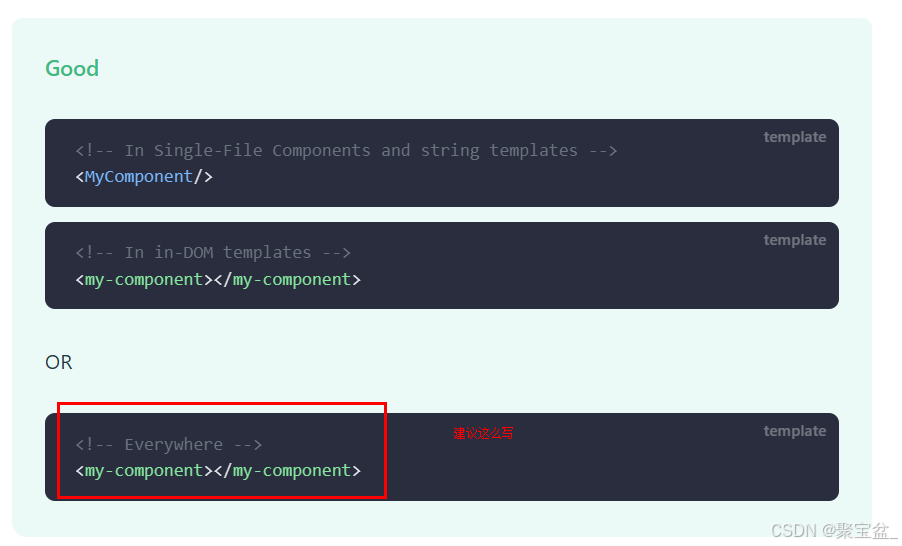Click the template label in the MyComponent block
Viewport: 902px width, 546px height.
coord(795,137)
